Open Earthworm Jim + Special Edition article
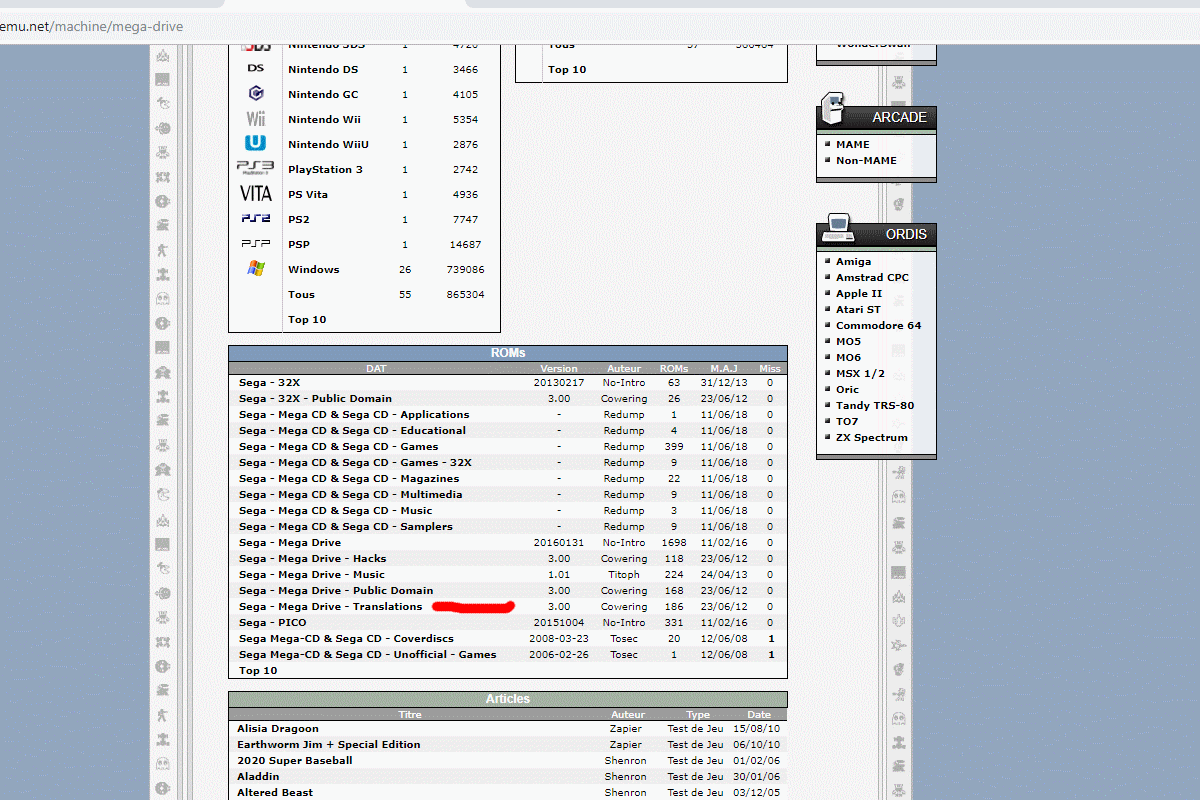The image size is (1200, 800). pyautogui.click(x=329, y=744)
